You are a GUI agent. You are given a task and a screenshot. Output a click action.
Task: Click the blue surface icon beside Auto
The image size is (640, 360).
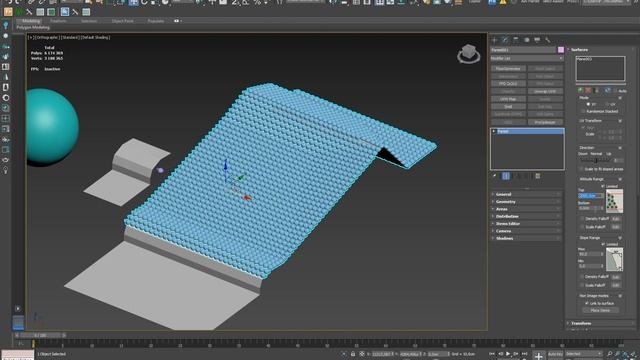607,90
